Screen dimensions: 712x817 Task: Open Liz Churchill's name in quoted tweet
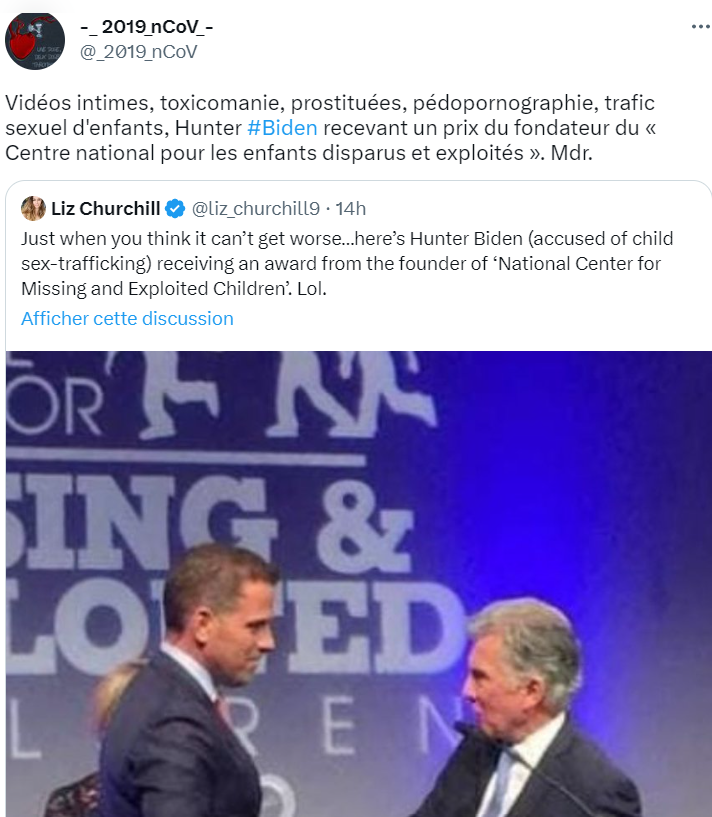[105, 209]
